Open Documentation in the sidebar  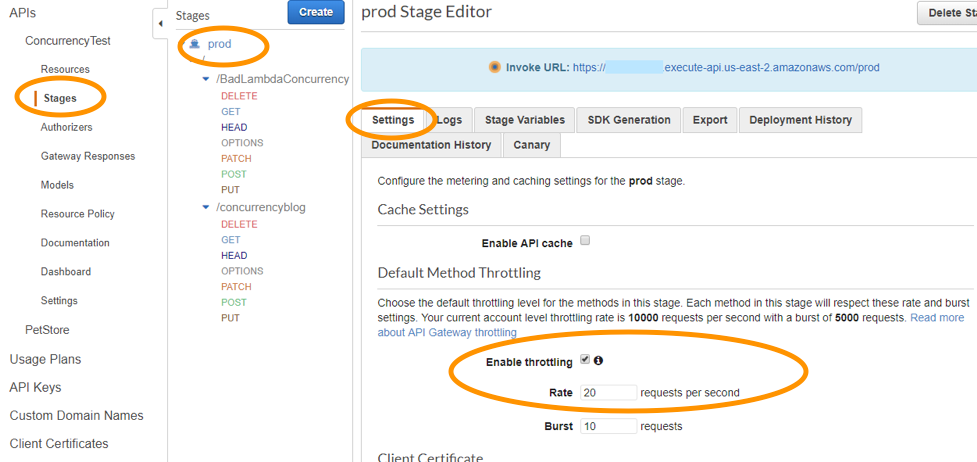[75, 243]
